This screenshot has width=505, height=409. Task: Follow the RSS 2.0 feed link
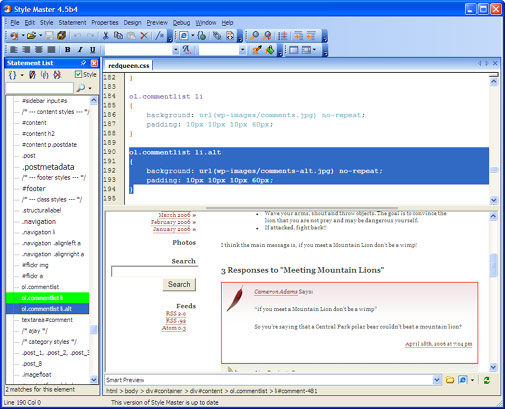176,314
